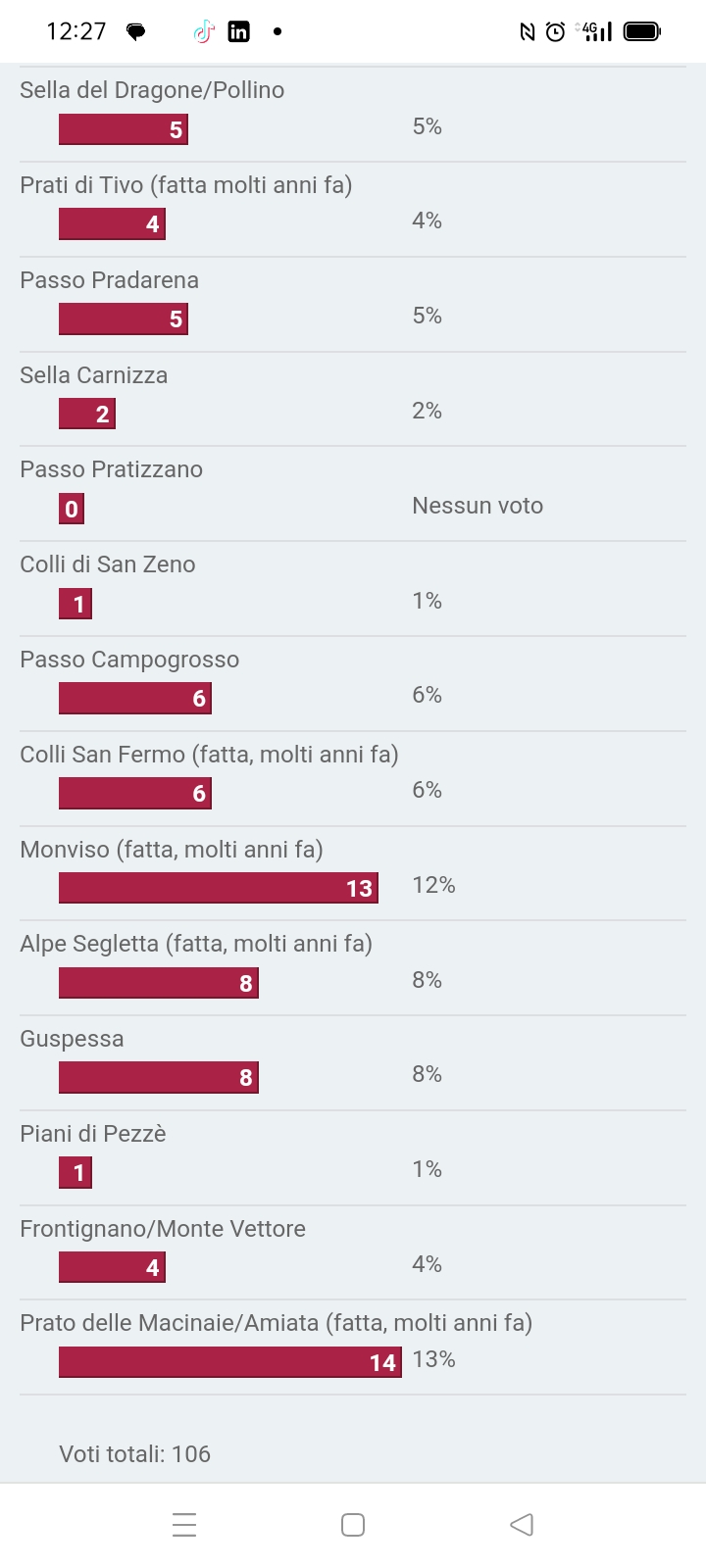Tap the 4G signal strength icon

click(x=594, y=32)
